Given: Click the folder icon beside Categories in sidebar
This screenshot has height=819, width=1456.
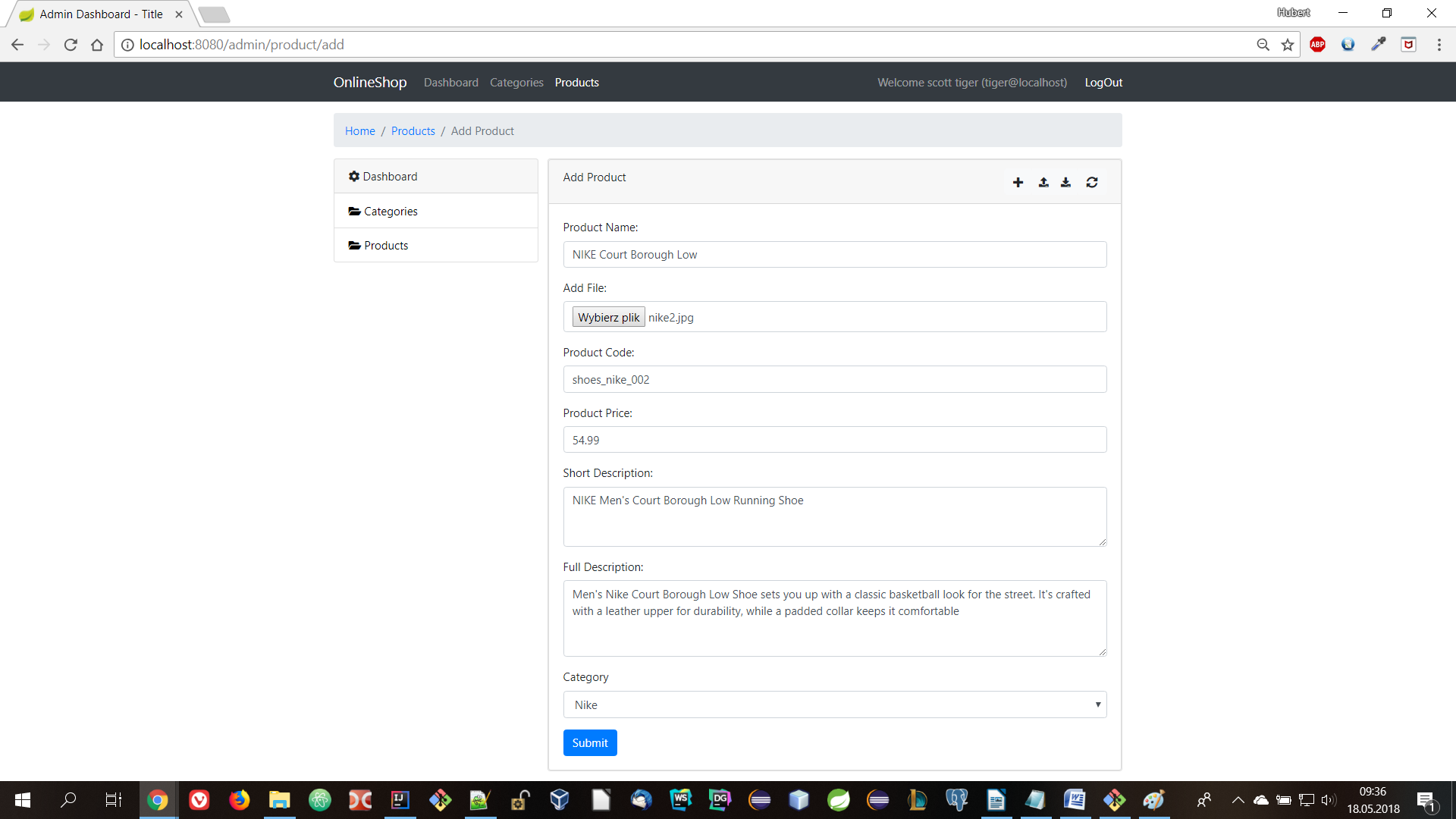Looking at the screenshot, I should (x=354, y=211).
